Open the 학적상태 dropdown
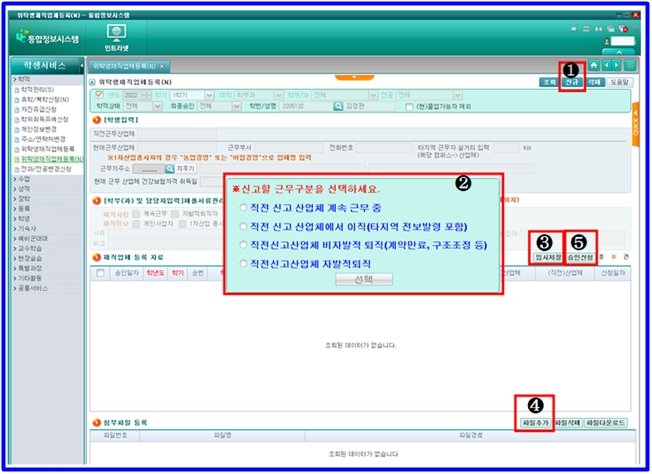 tap(157, 106)
